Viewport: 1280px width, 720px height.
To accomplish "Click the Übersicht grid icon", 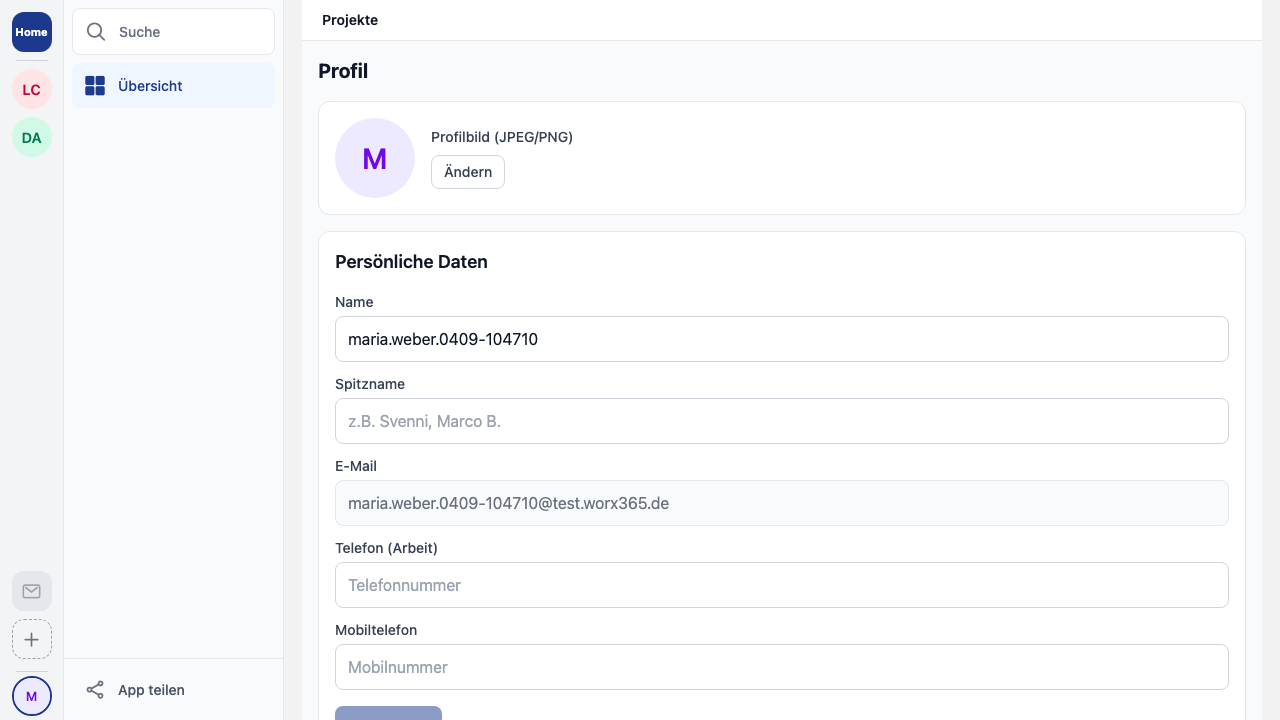I will [95, 86].
